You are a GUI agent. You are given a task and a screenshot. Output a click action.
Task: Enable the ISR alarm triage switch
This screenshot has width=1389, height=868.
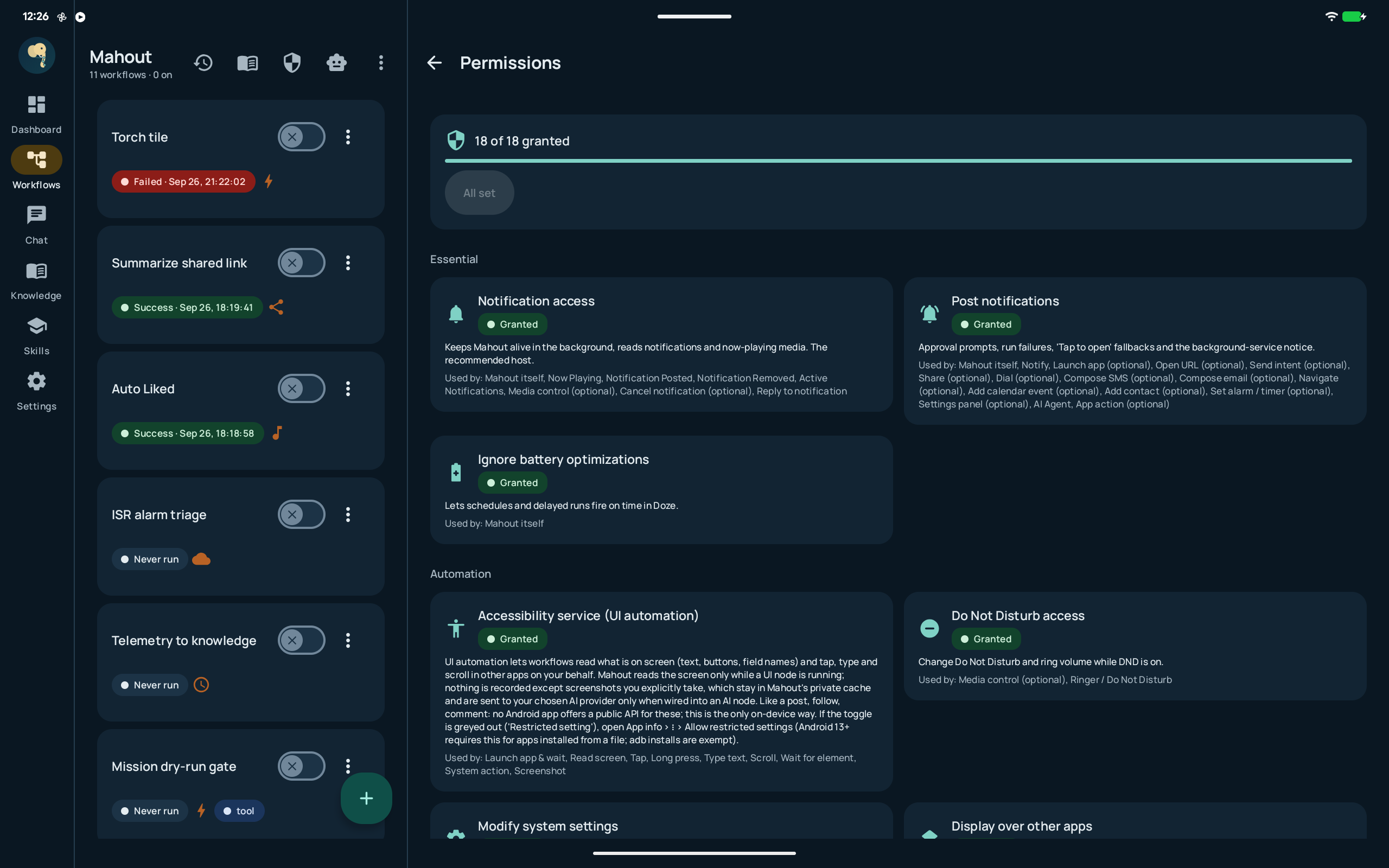point(301,514)
